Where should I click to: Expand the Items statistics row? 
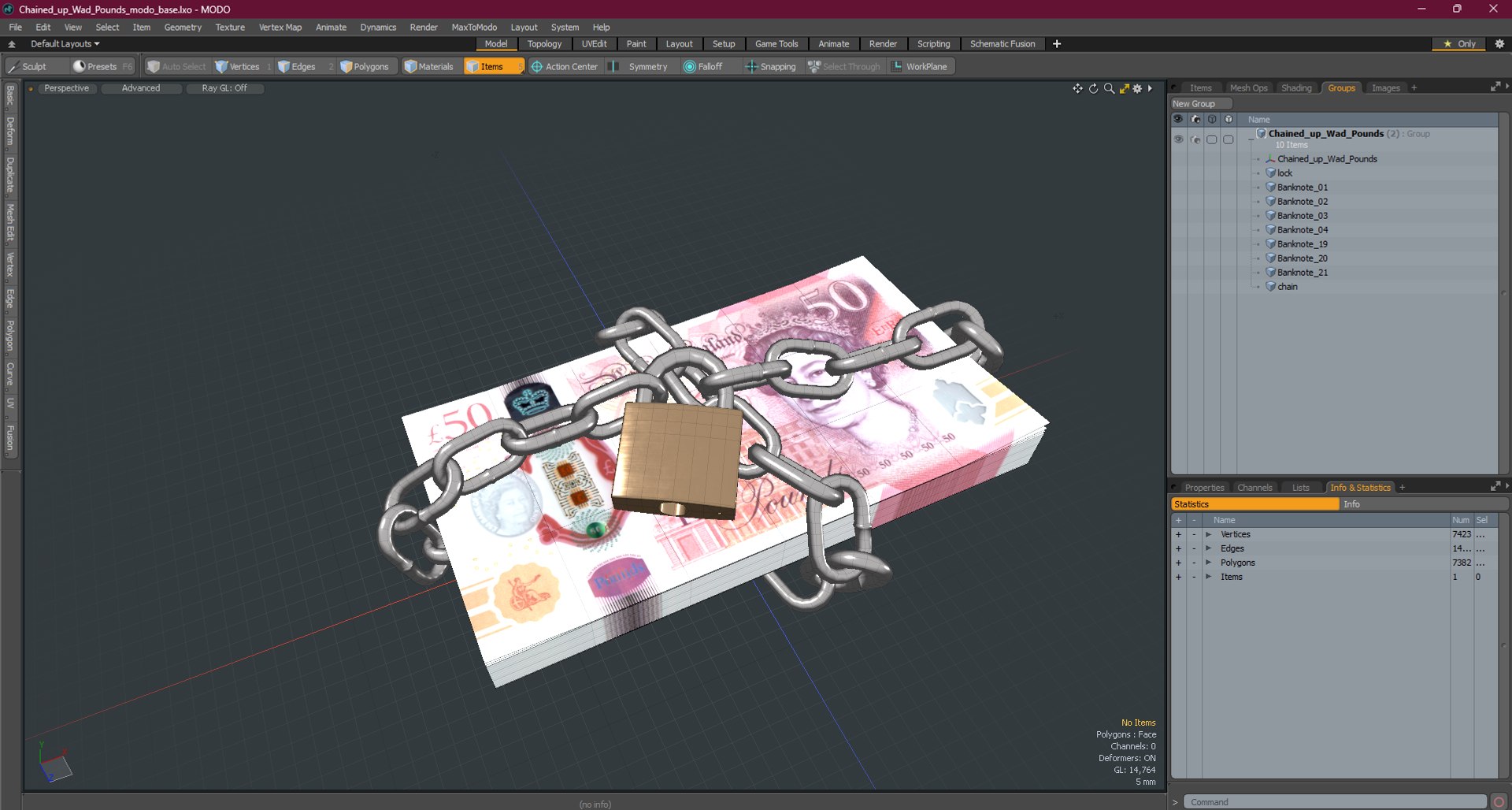[x=1208, y=577]
